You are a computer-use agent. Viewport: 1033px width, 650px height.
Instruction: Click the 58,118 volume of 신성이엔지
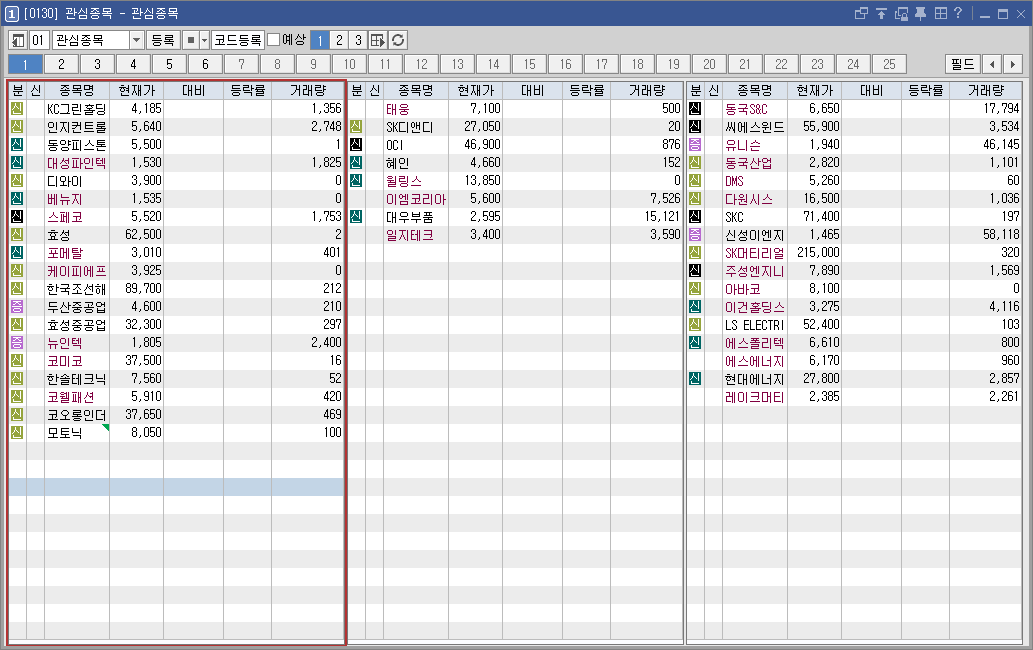[1000, 234]
